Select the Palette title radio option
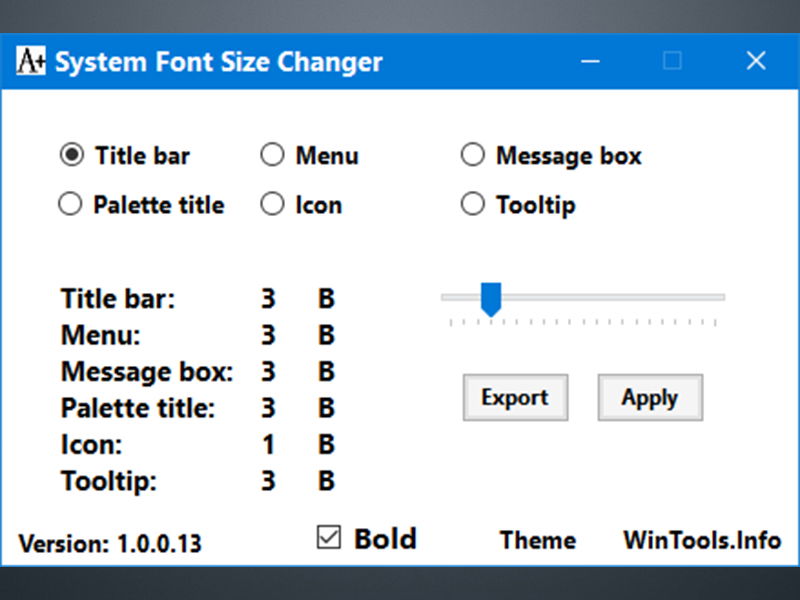 click(x=71, y=205)
